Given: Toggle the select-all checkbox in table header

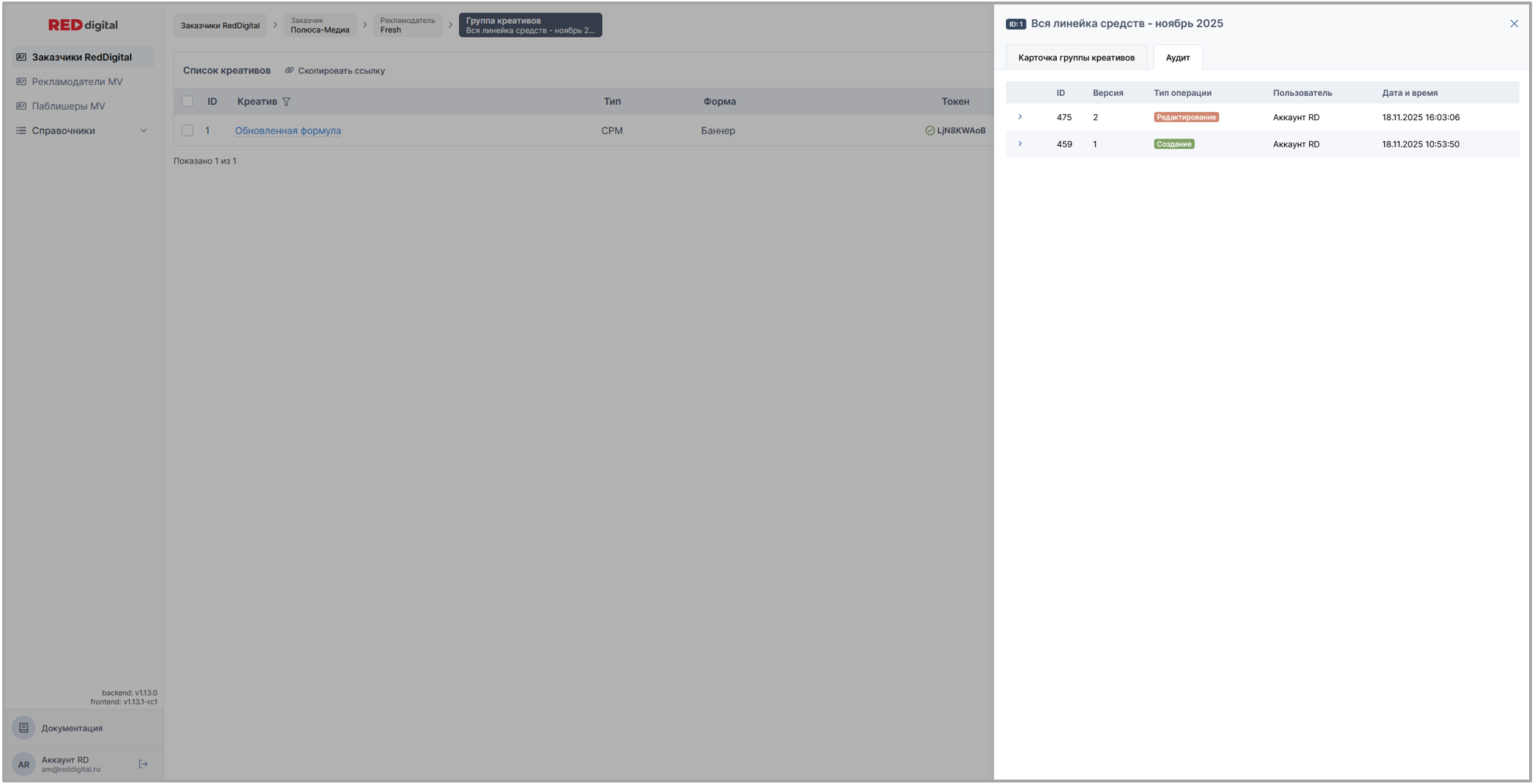Looking at the screenshot, I should (x=187, y=102).
